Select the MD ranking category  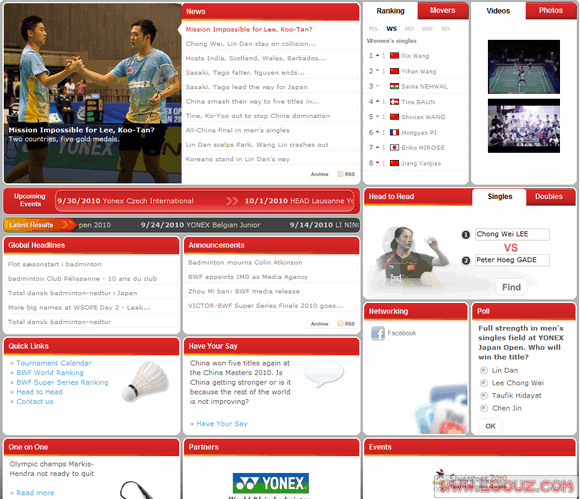point(409,28)
